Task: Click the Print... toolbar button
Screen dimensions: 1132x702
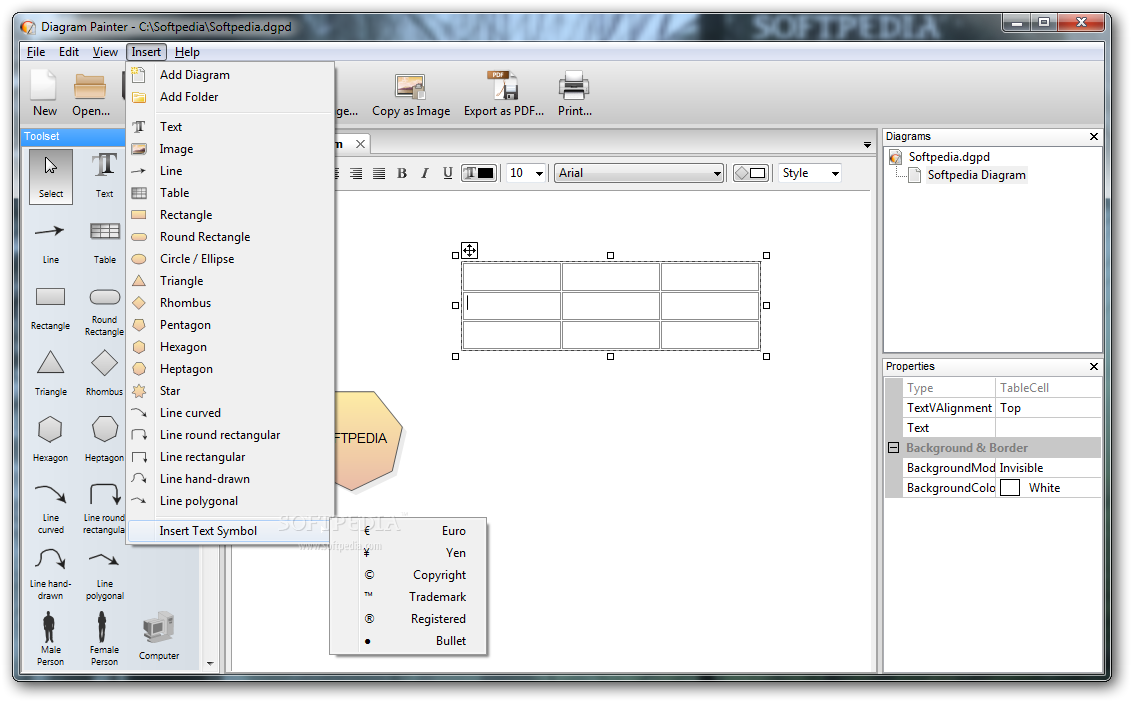Action: (x=575, y=94)
